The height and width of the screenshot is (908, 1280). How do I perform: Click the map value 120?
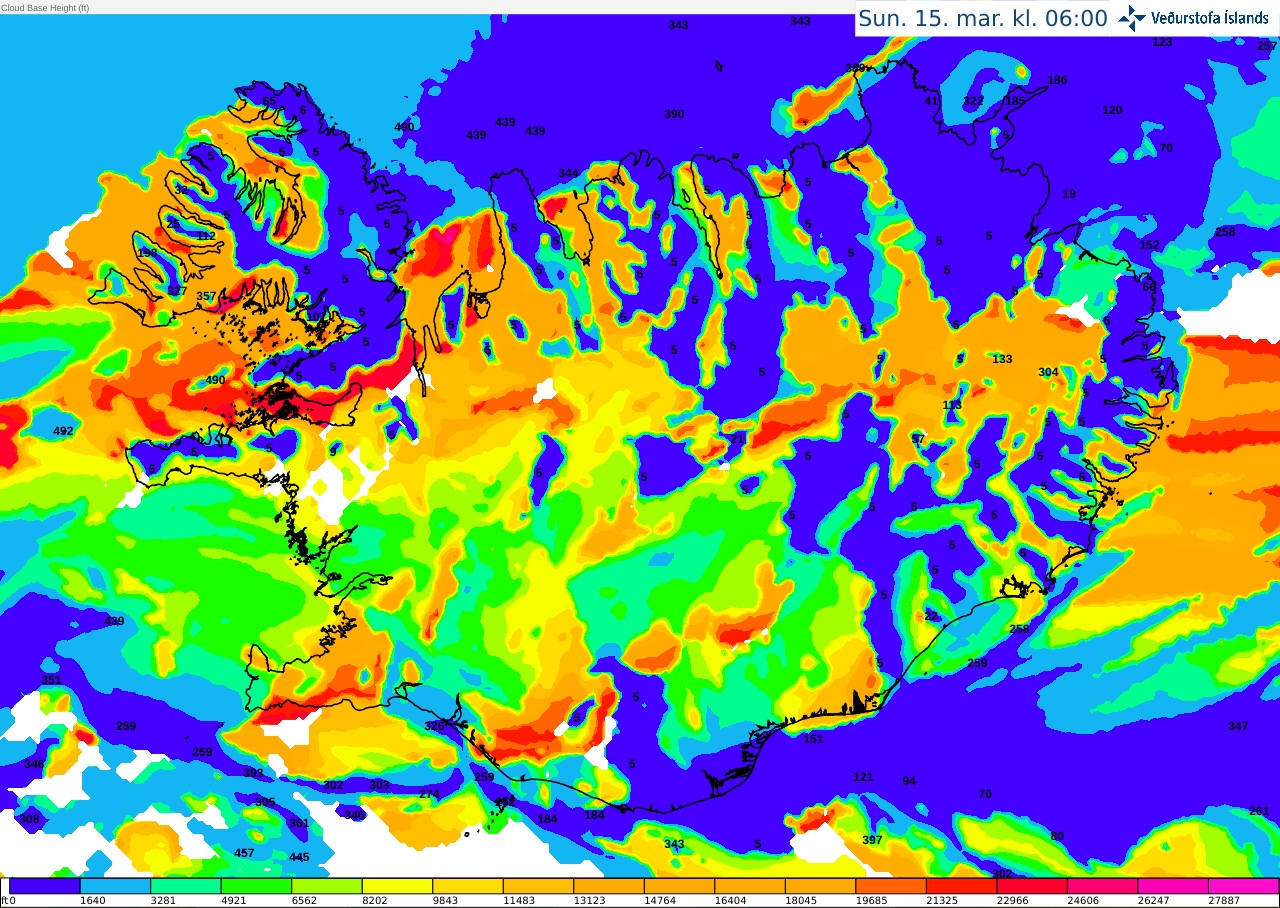[x=1112, y=110]
